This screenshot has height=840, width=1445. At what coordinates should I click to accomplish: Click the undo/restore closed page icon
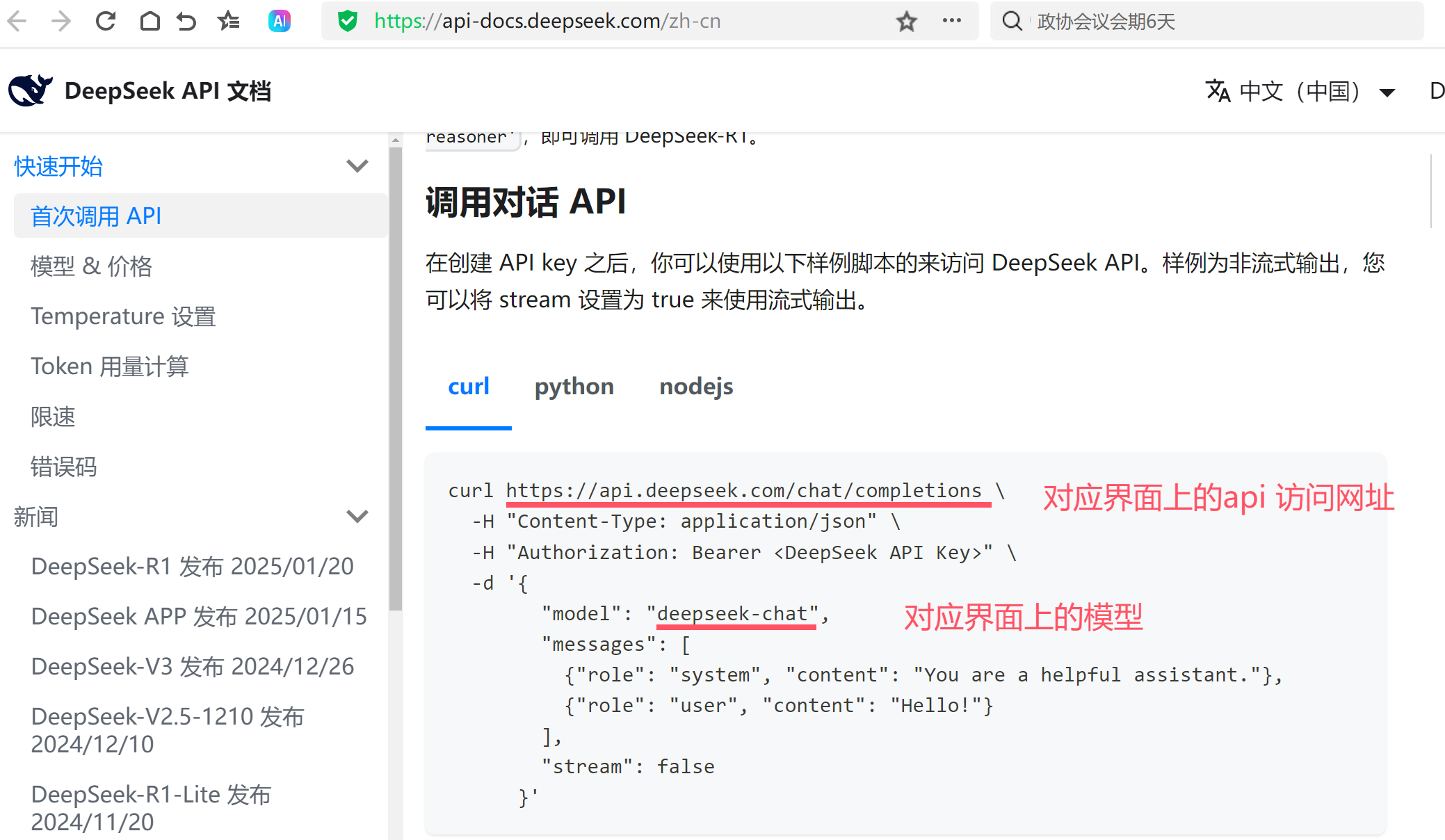(x=186, y=22)
